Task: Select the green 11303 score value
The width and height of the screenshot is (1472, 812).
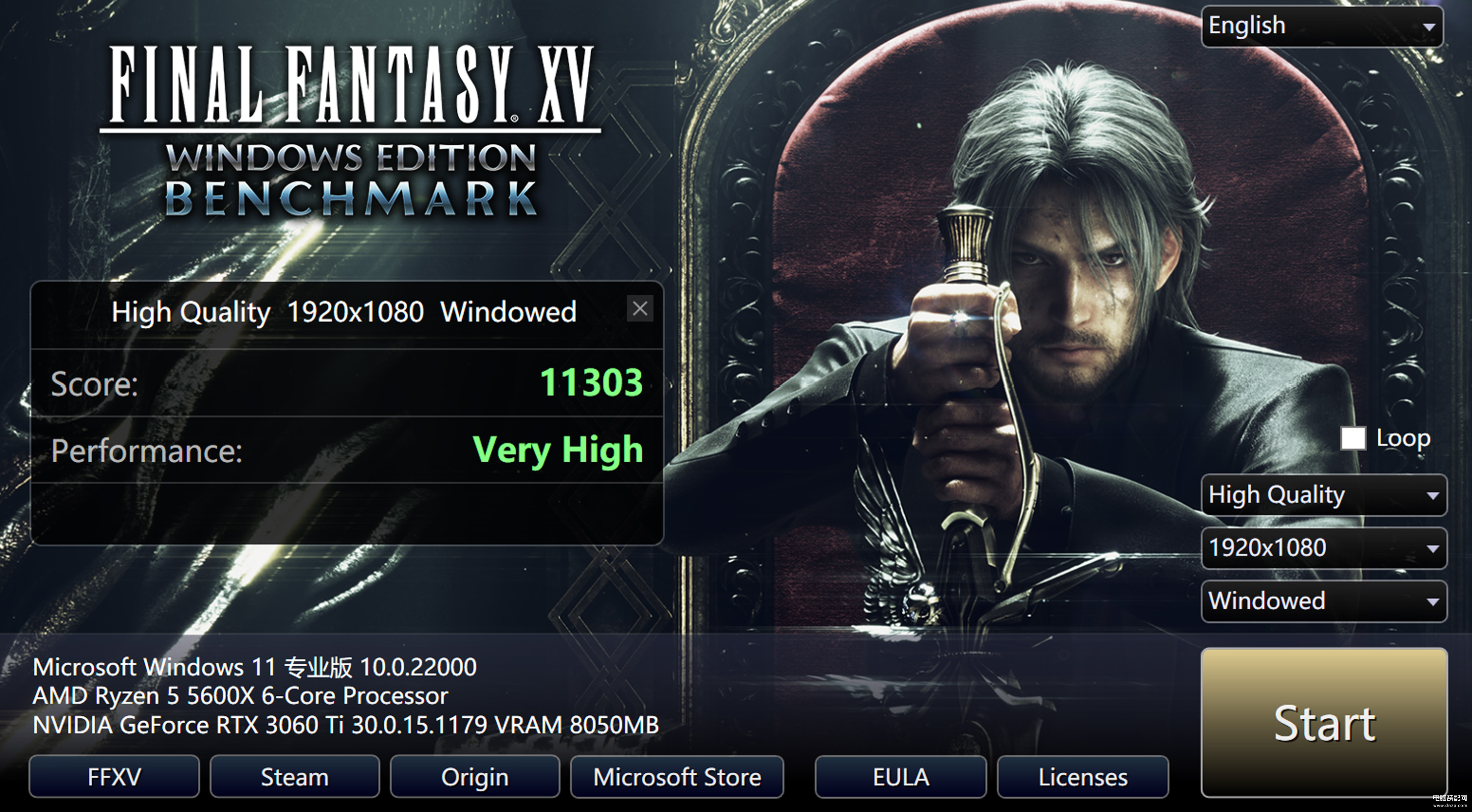Action: tap(591, 382)
